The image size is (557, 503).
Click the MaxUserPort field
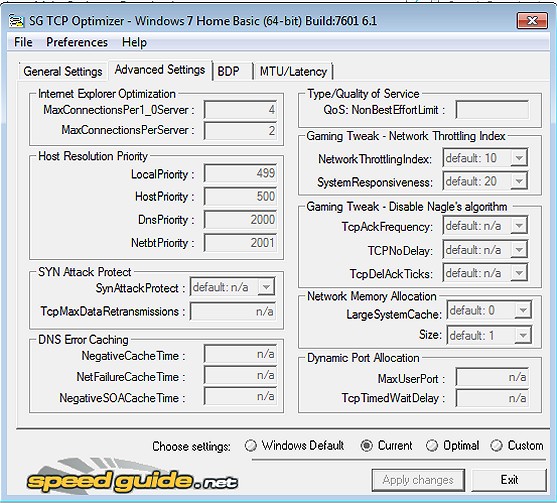(x=492, y=377)
